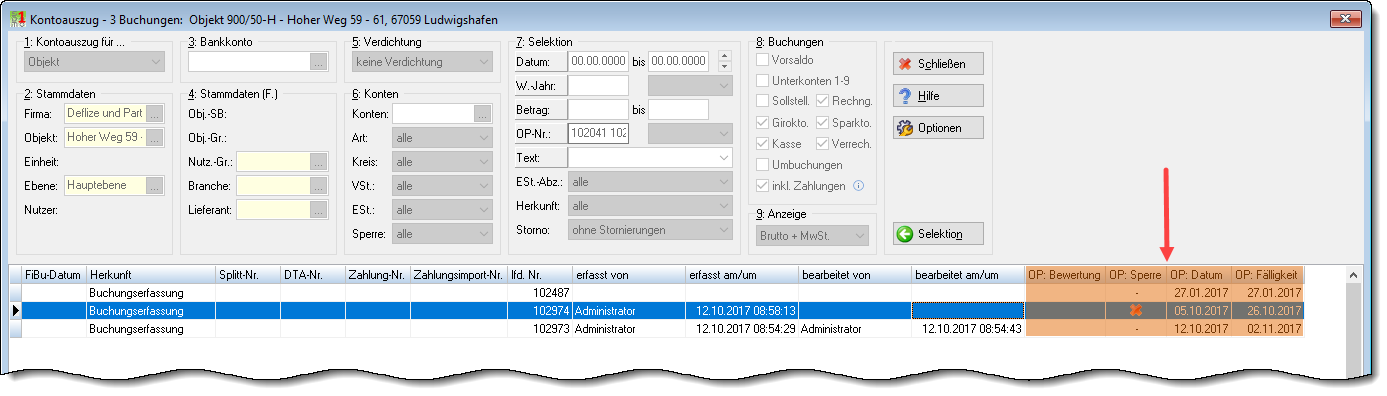Open the Herkunft dropdown in Selektion
The width and height of the screenshot is (1387, 396).
[650, 206]
